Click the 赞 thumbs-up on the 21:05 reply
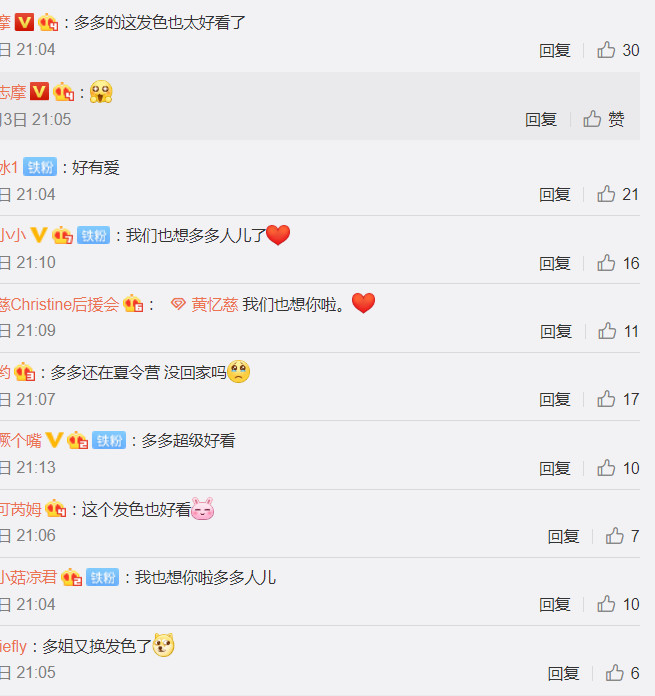Viewport: 655px width, 696px height. point(604,119)
